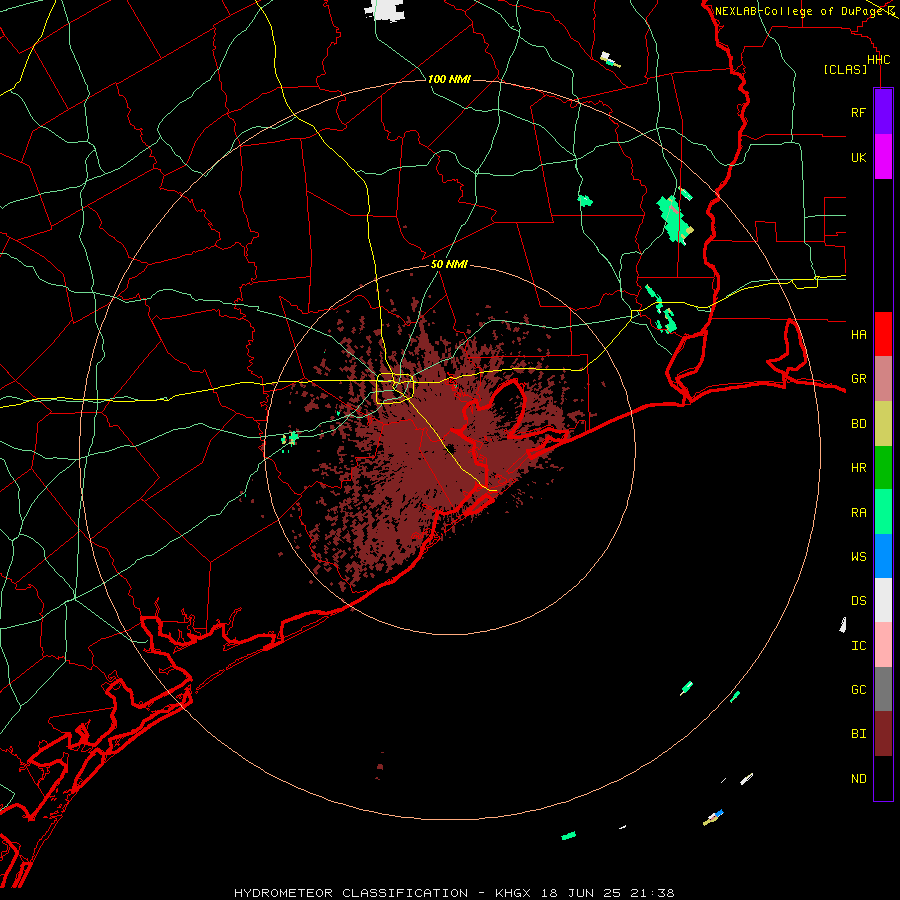Click the 'HHC' product label
900x900 pixels.
(878, 60)
